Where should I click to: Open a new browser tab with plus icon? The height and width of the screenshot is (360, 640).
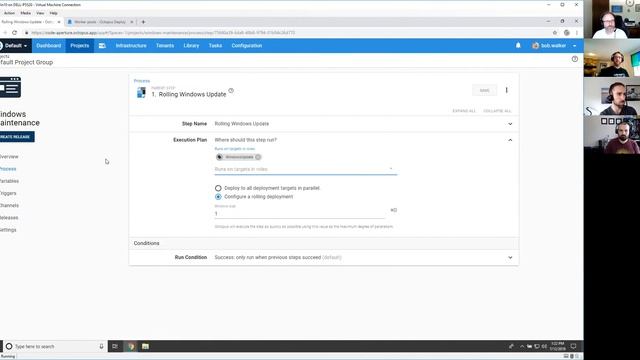(x=143, y=22)
